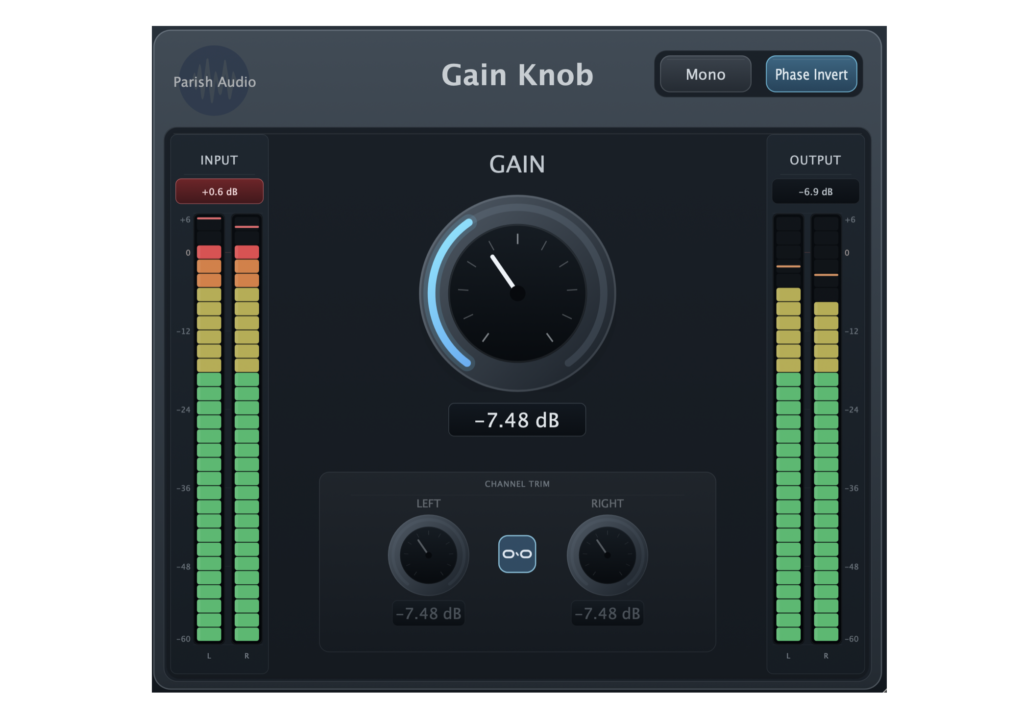The height and width of the screenshot is (720, 1024).
Task: Click the RIGHT label in channel trim
Action: tap(607, 504)
